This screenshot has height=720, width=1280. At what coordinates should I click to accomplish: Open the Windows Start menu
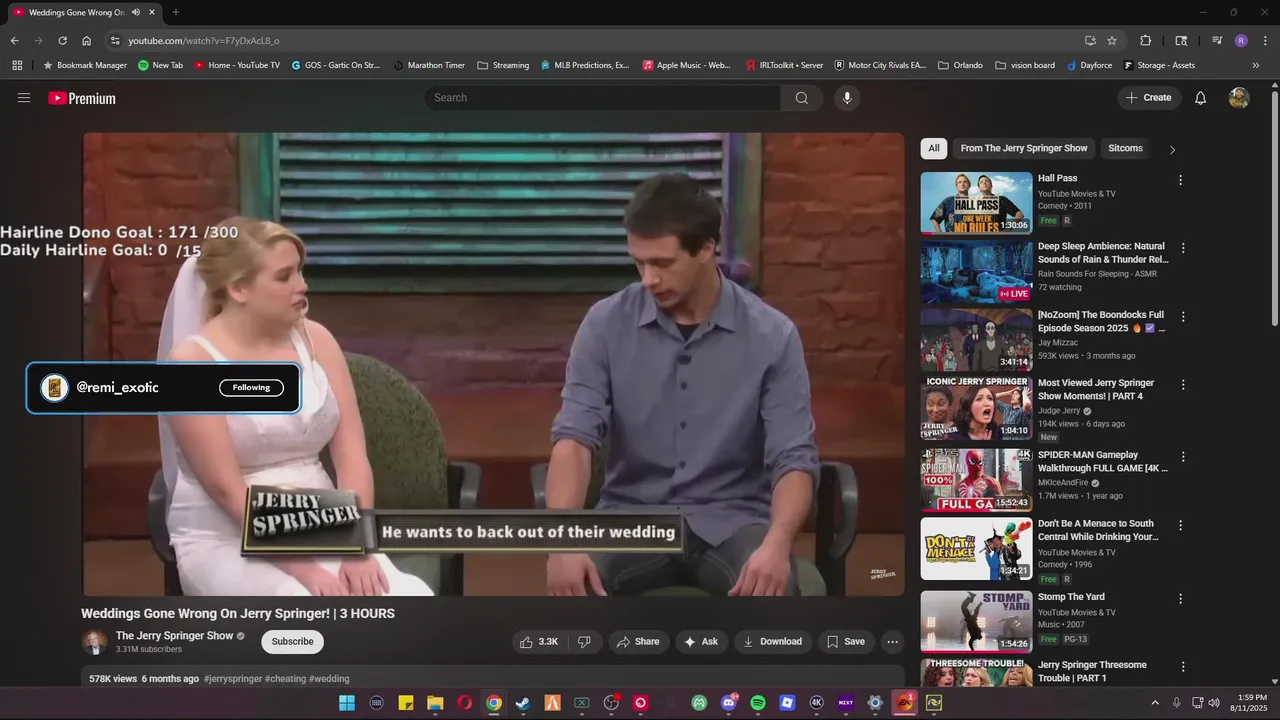[347, 703]
